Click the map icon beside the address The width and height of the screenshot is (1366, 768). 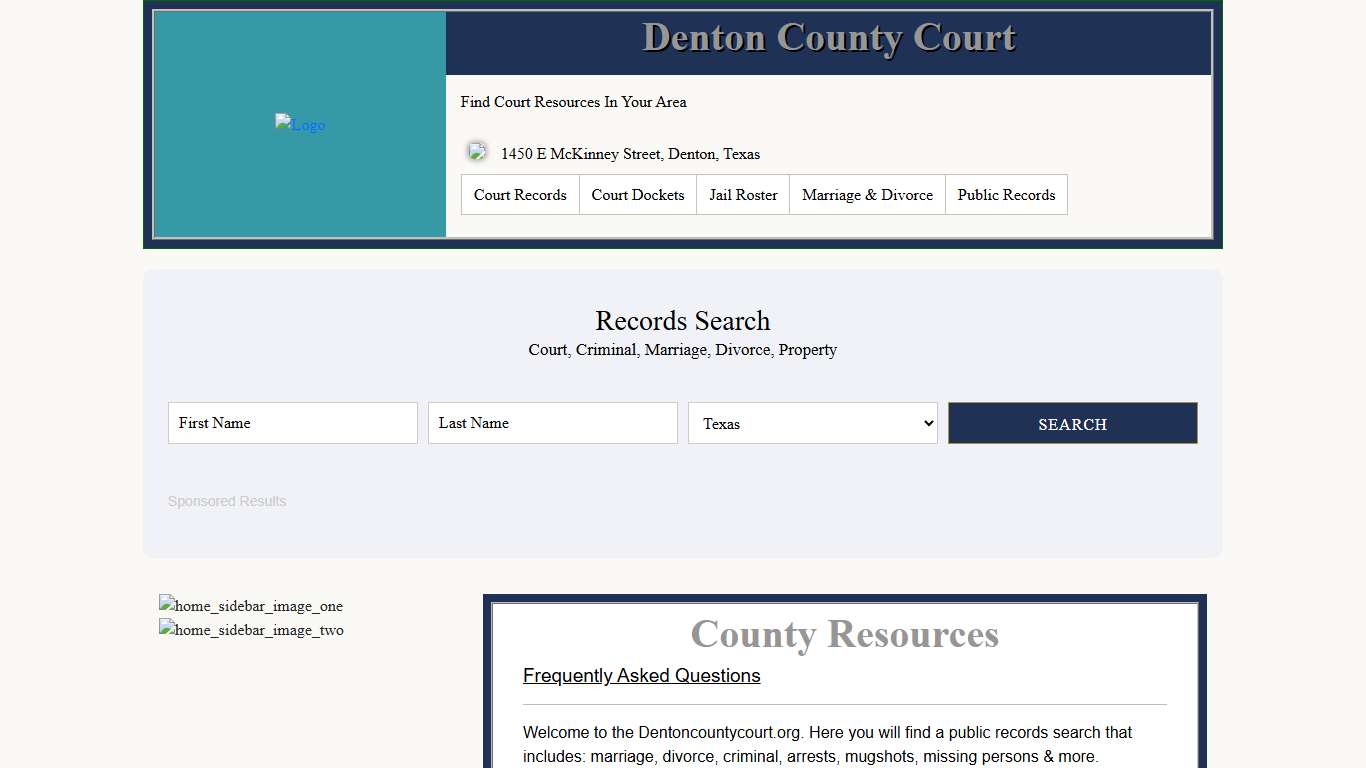click(477, 151)
